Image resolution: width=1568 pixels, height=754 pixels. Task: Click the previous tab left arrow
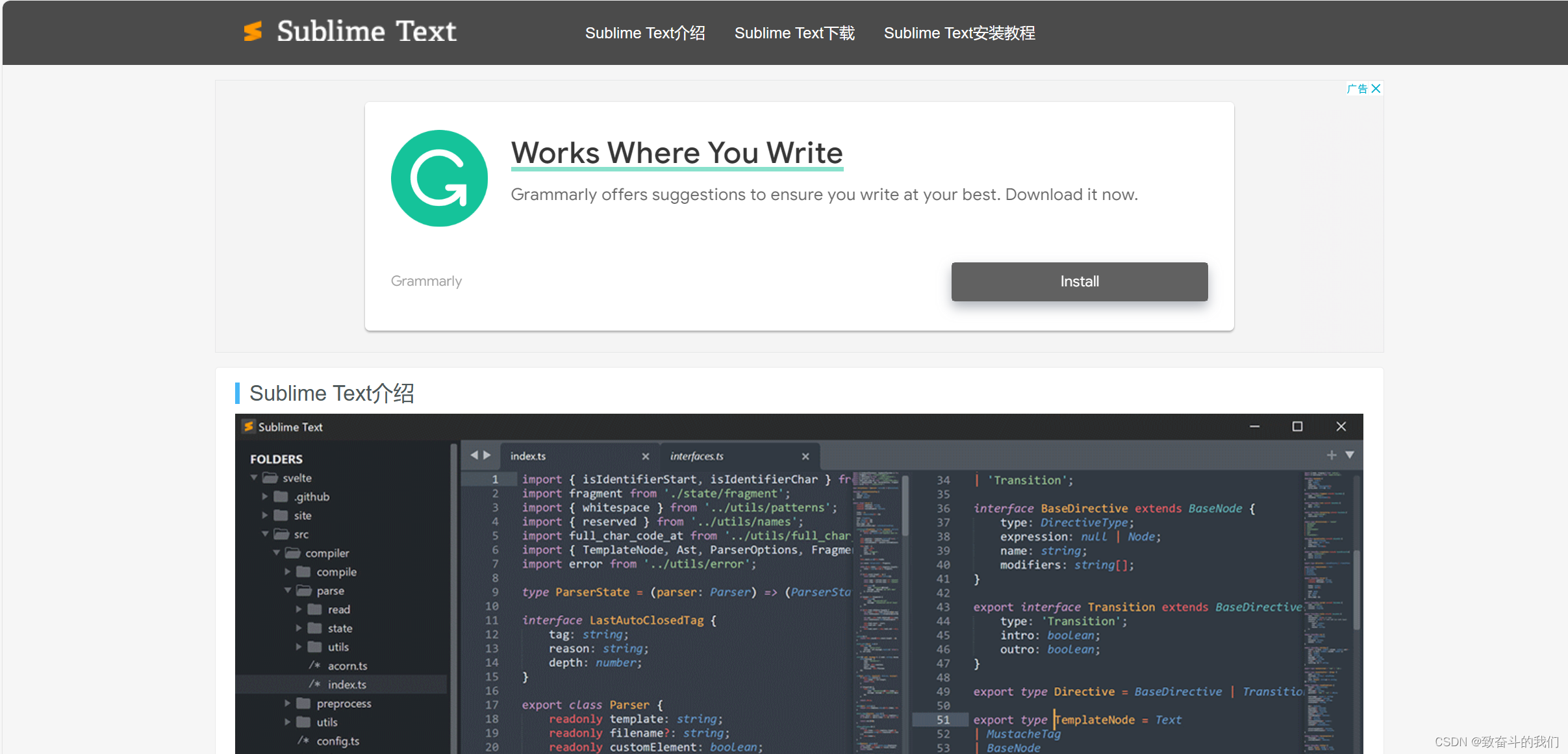[x=474, y=455]
